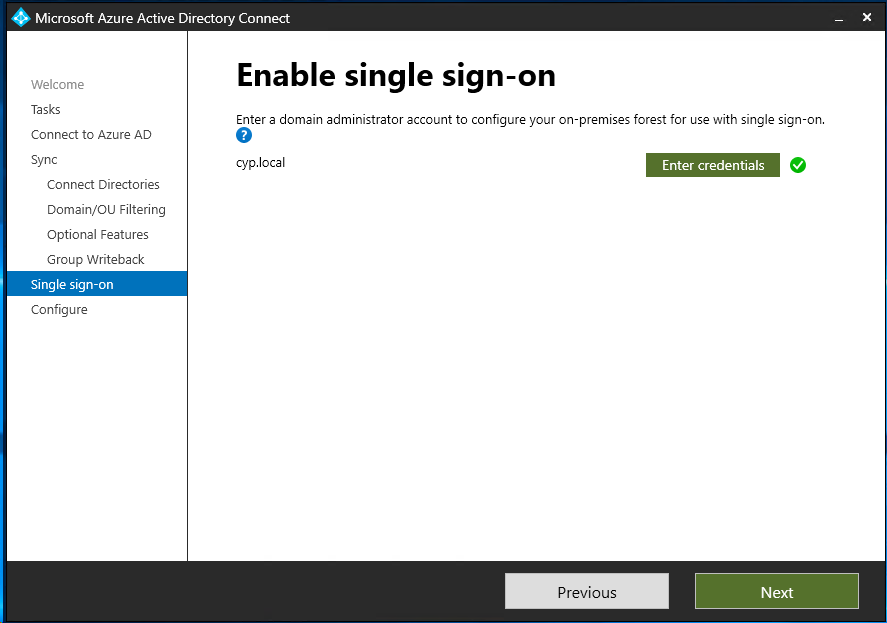The height and width of the screenshot is (623, 887).
Task: Click the Enable single sign-on heading
Action: [396, 75]
